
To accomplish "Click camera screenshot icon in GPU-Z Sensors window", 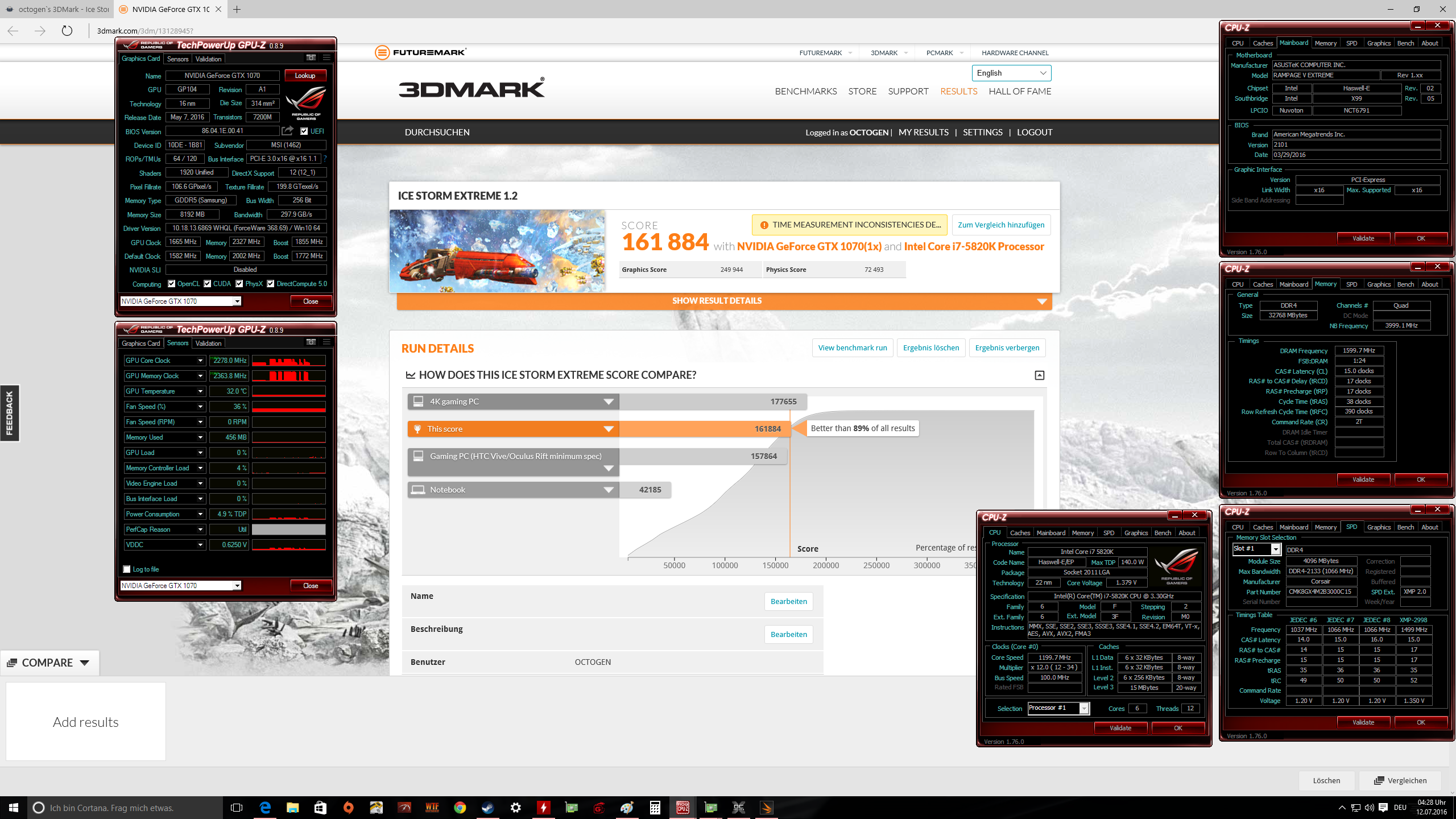I will pyautogui.click(x=311, y=342).
